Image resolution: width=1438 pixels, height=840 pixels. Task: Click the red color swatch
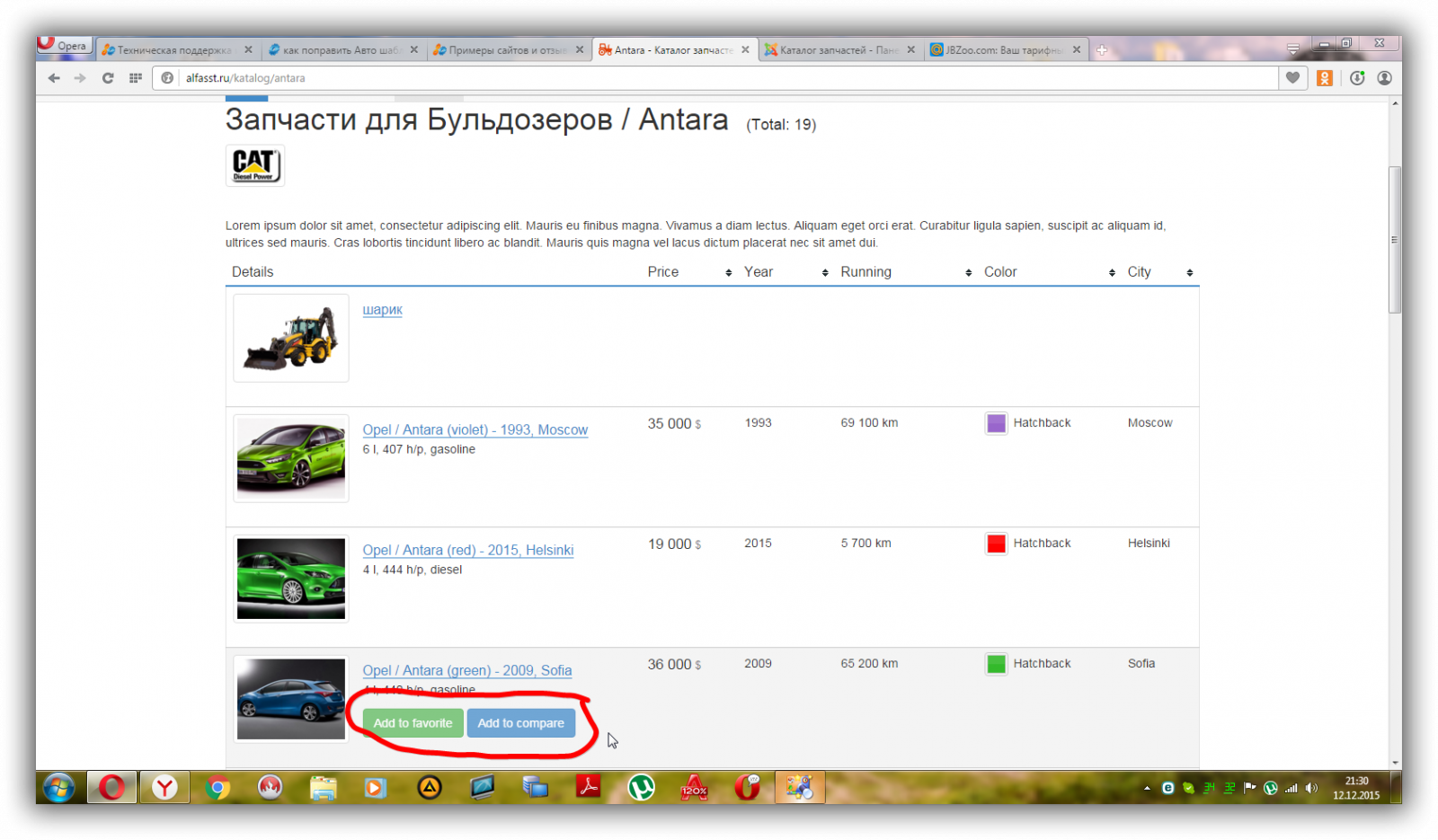click(996, 544)
